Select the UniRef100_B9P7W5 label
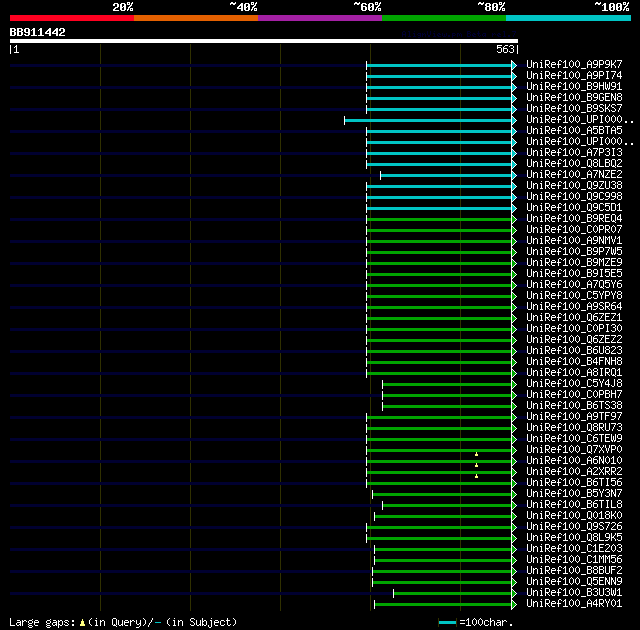Viewport: 640px width, 630px height. (x=574, y=252)
